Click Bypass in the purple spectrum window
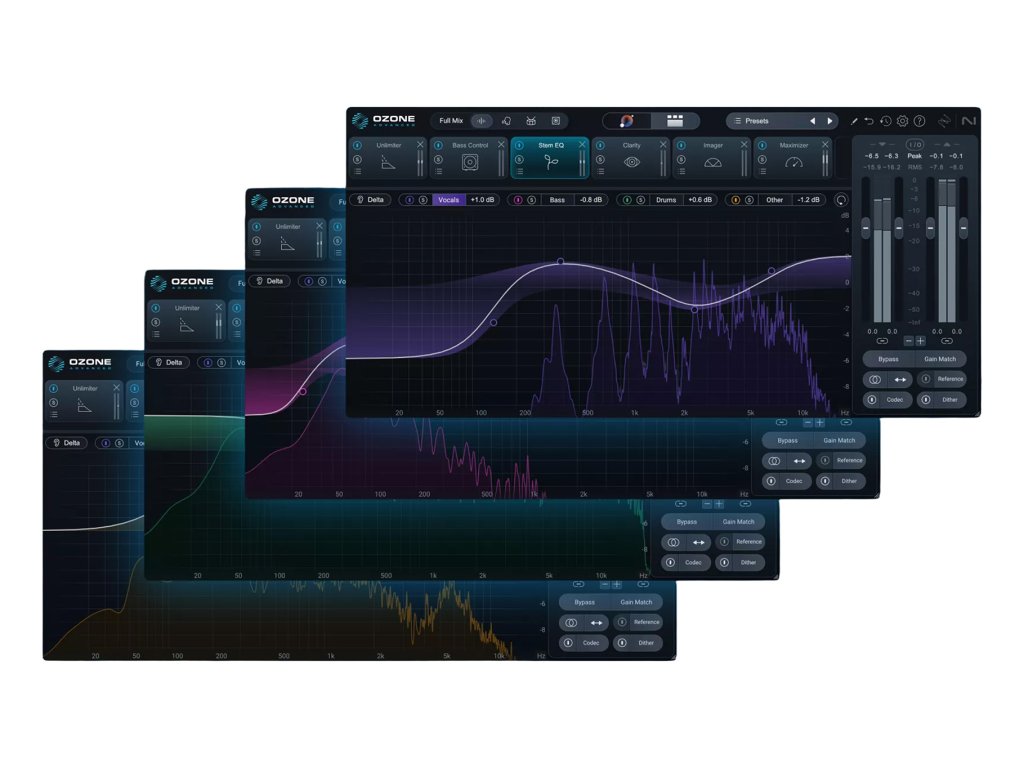Image resolution: width=1024 pixels, height=768 pixels. [x=787, y=441]
